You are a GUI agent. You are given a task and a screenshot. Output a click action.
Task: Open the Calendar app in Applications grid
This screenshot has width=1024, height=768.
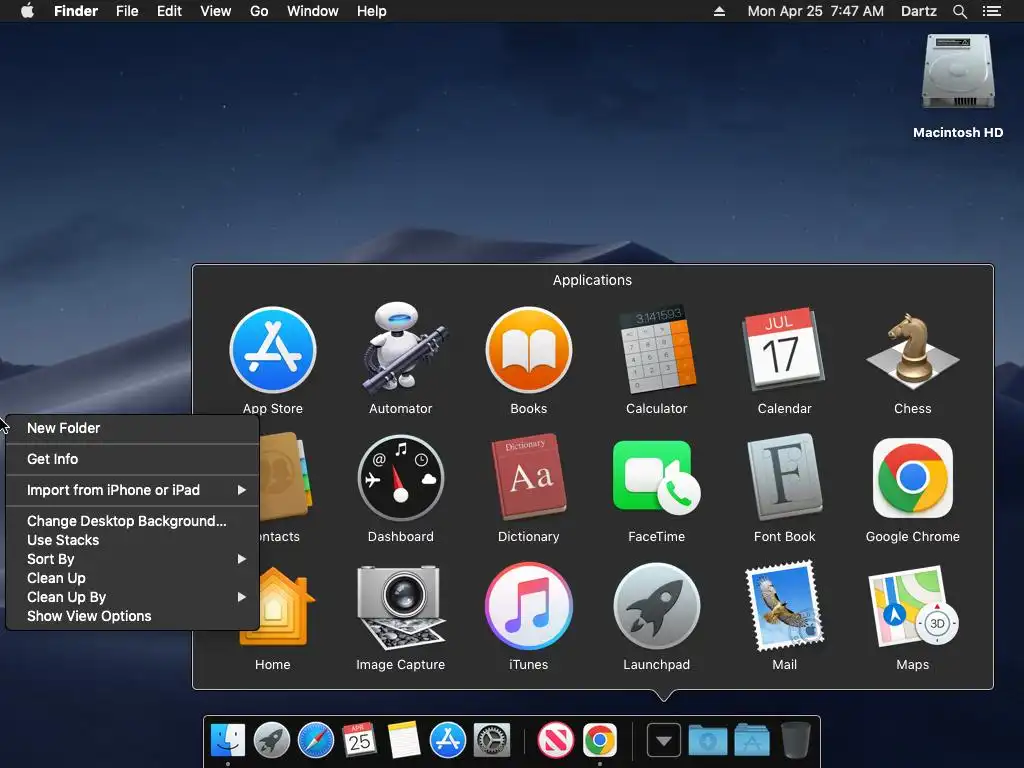(784, 349)
